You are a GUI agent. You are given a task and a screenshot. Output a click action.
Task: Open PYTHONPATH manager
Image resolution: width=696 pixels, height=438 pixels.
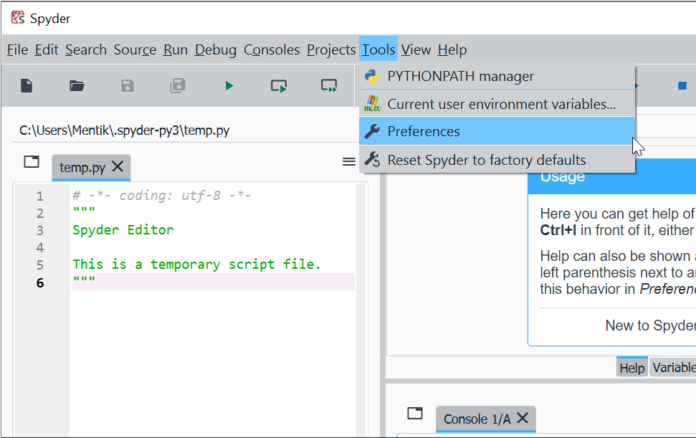[x=460, y=76]
